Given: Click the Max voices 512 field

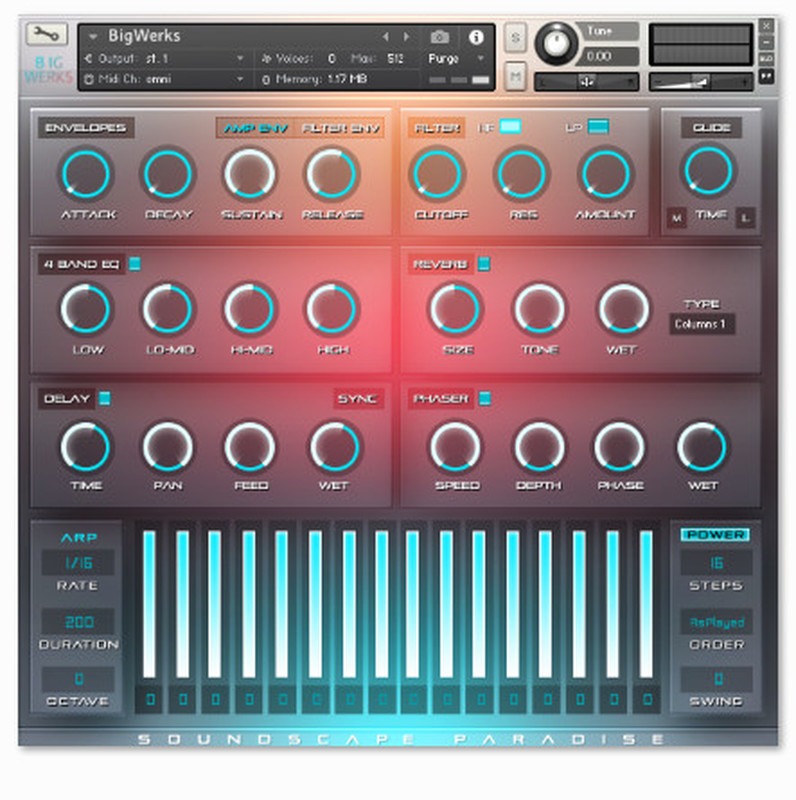Looking at the screenshot, I should coord(395,59).
